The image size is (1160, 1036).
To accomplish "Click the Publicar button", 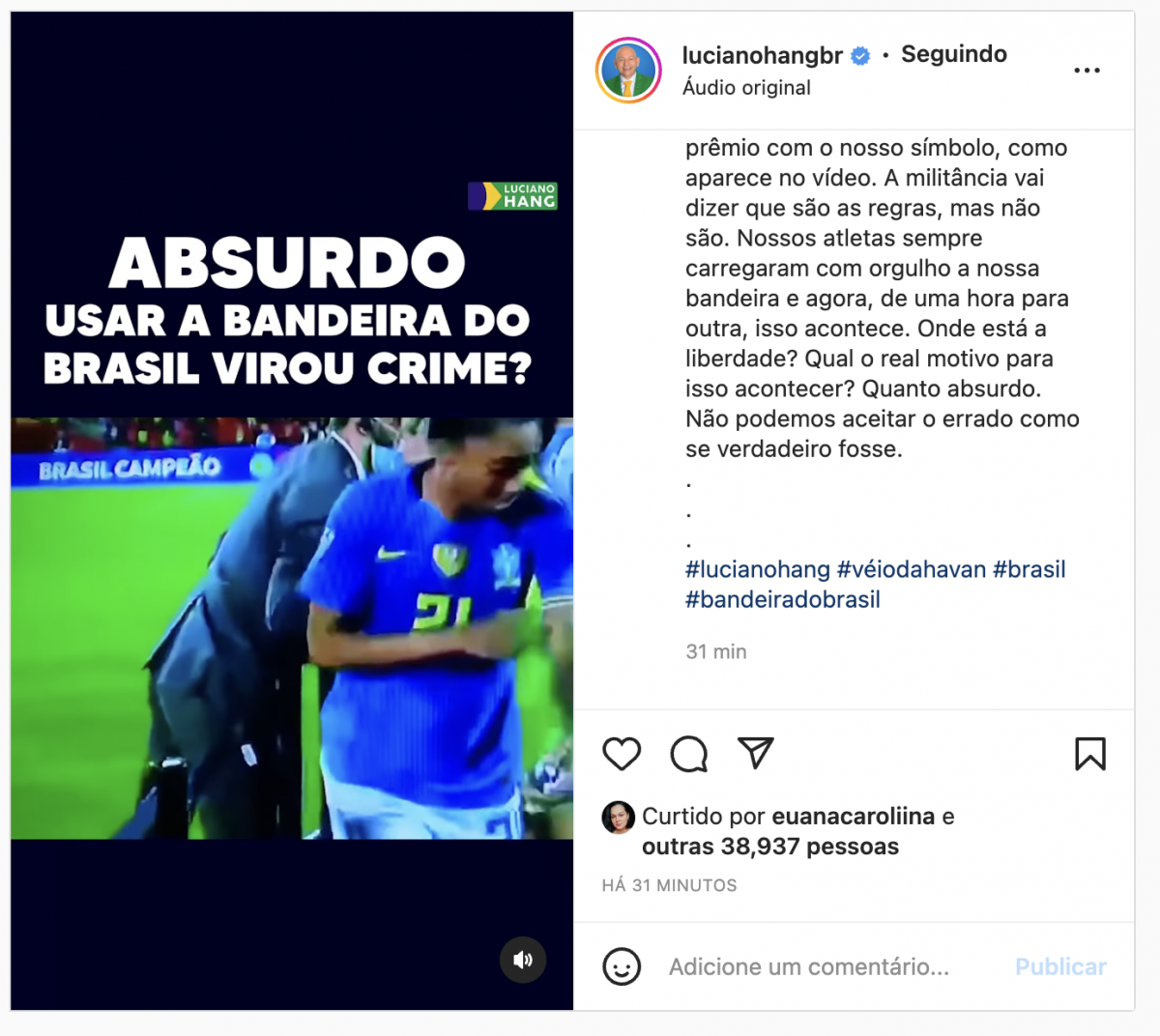I will 1060,966.
